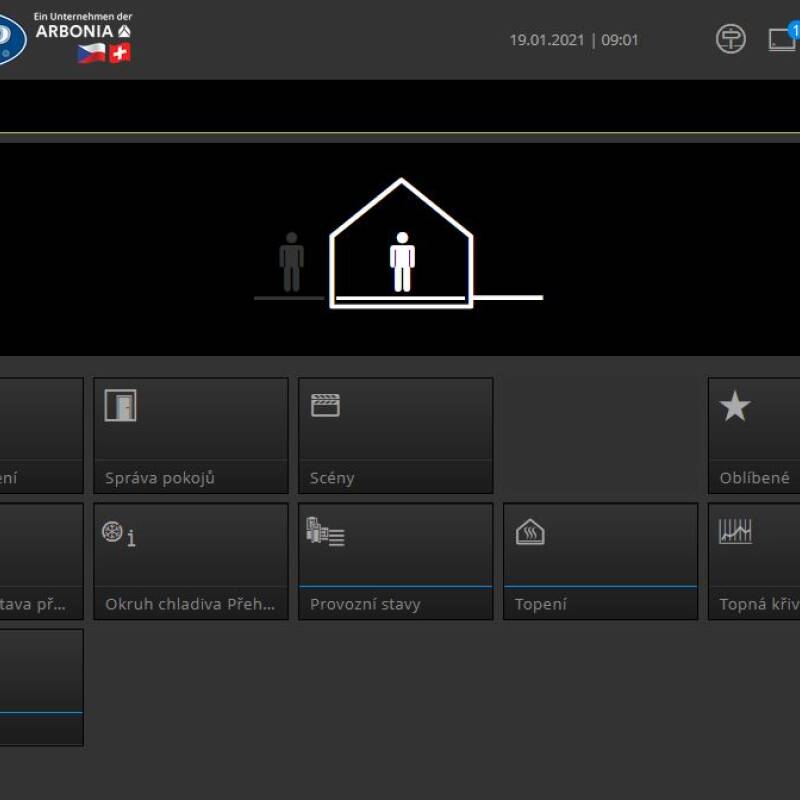
Task: Open the signpost navigation icon in the header
Action: pyautogui.click(x=731, y=39)
